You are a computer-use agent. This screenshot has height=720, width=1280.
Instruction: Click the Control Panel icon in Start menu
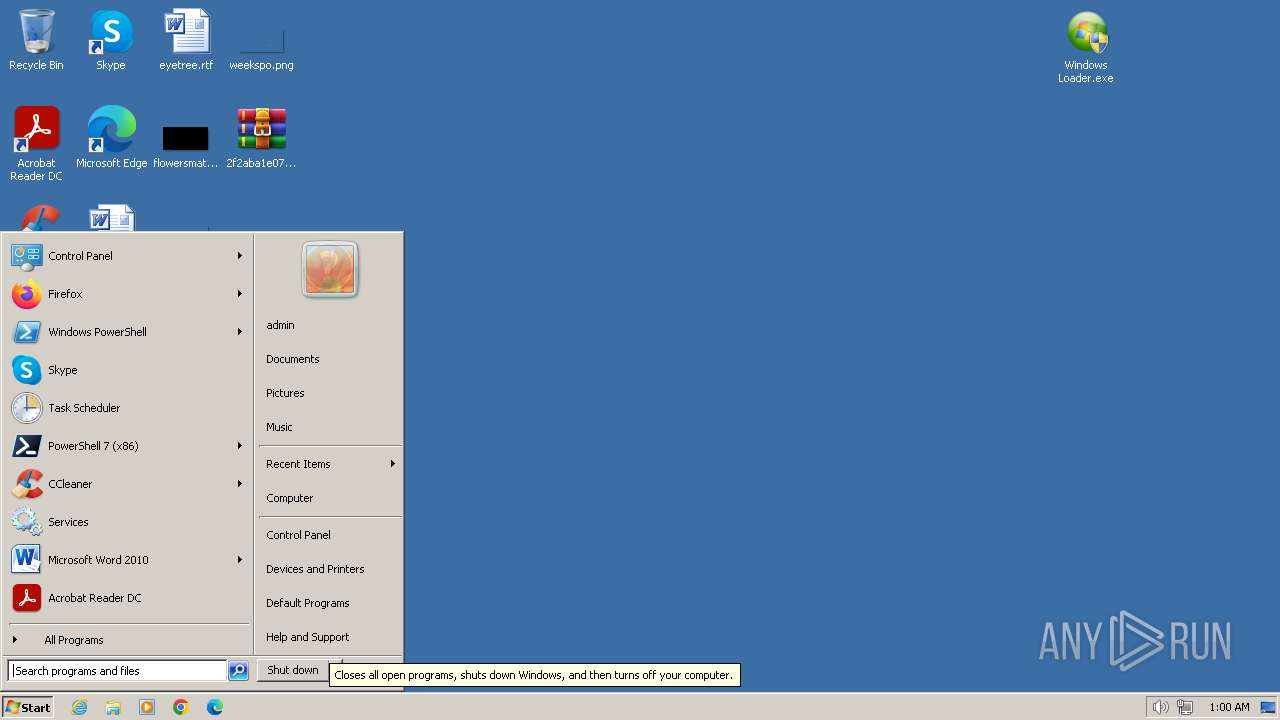pos(26,256)
